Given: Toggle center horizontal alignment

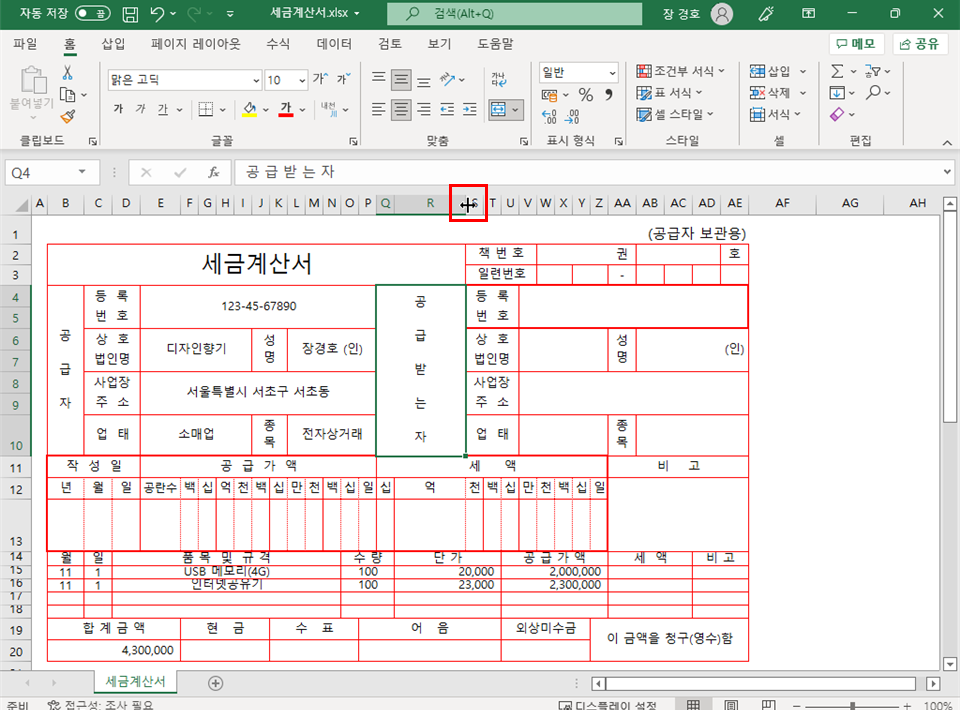Looking at the screenshot, I should (x=401, y=110).
